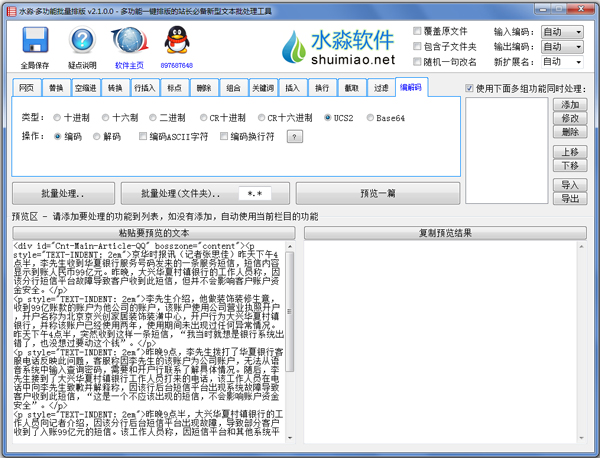Select the UCS2 type radio button
This screenshot has height=458, width=600.
(328, 118)
